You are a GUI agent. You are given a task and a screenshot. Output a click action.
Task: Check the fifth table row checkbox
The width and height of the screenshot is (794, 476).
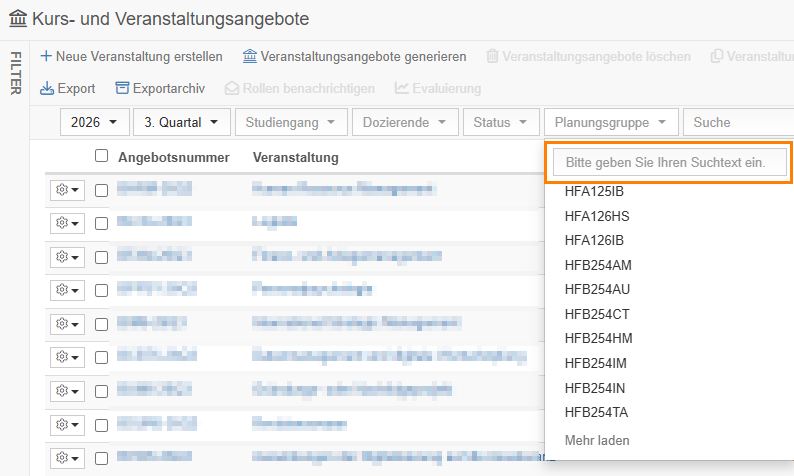click(x=101, y=324)
